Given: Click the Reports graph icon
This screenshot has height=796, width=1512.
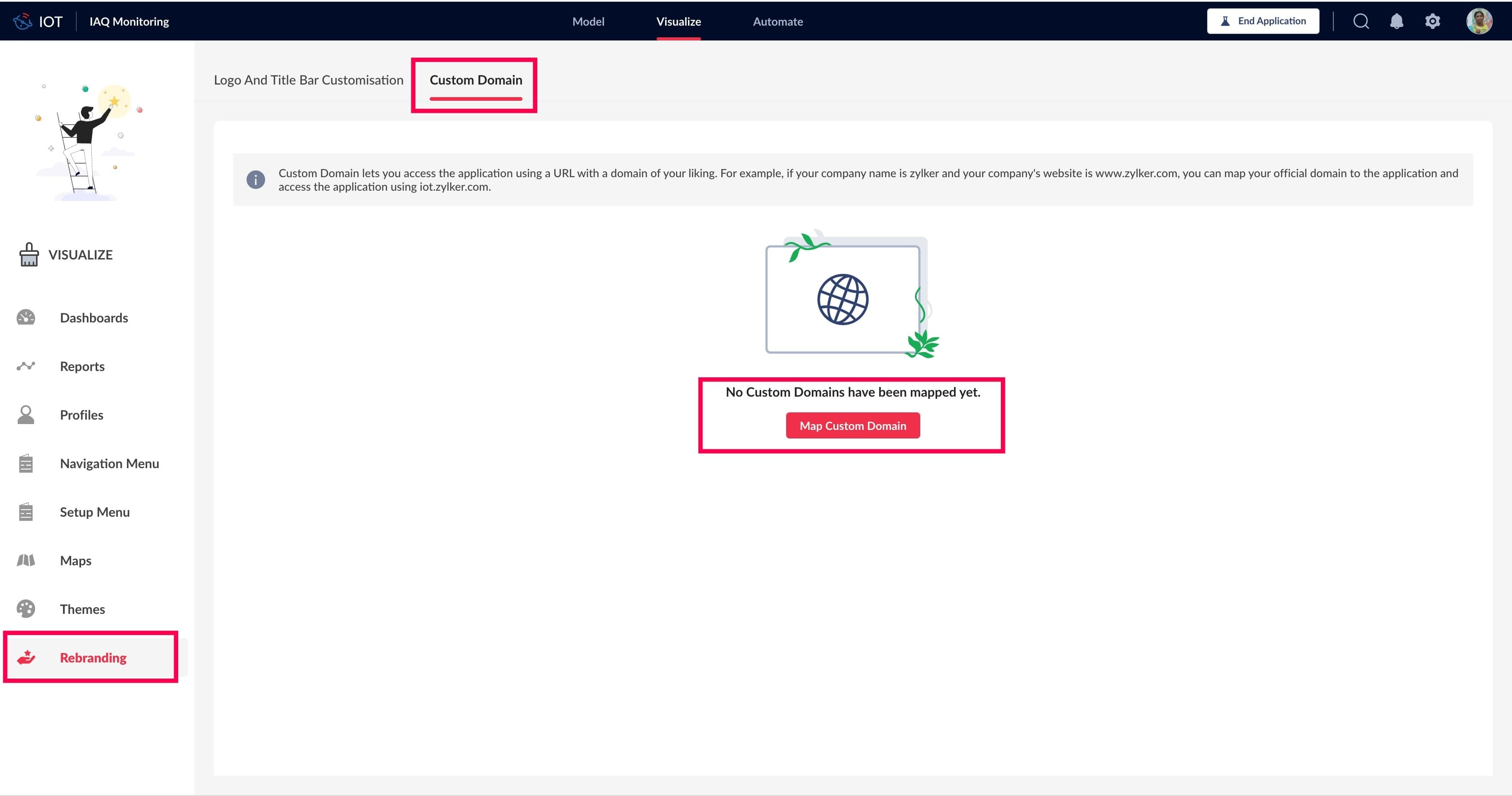Looking at the screenshot, I should point(26,366).
